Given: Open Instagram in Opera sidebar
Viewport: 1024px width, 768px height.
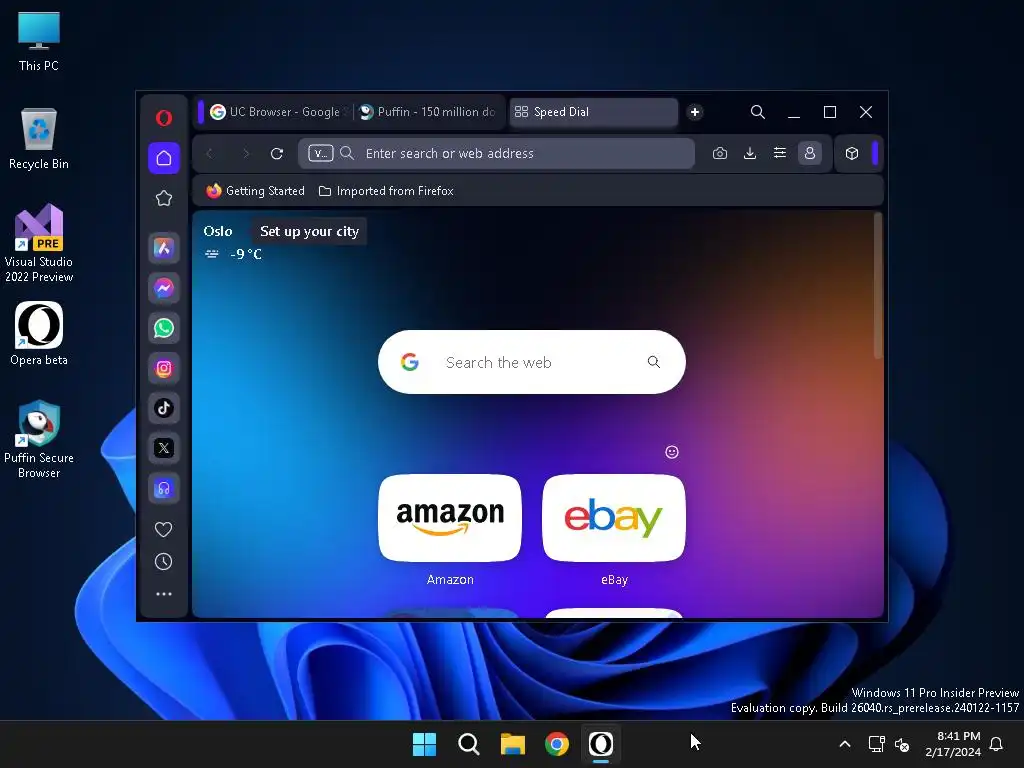Looking at the screenshot, I should click(x=164, y=368).
